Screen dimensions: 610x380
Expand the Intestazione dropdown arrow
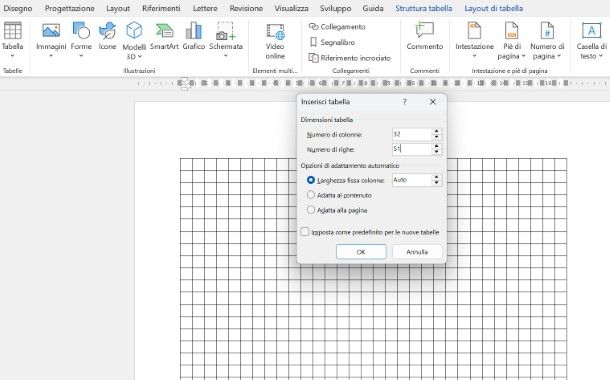[x=474, y=56]
